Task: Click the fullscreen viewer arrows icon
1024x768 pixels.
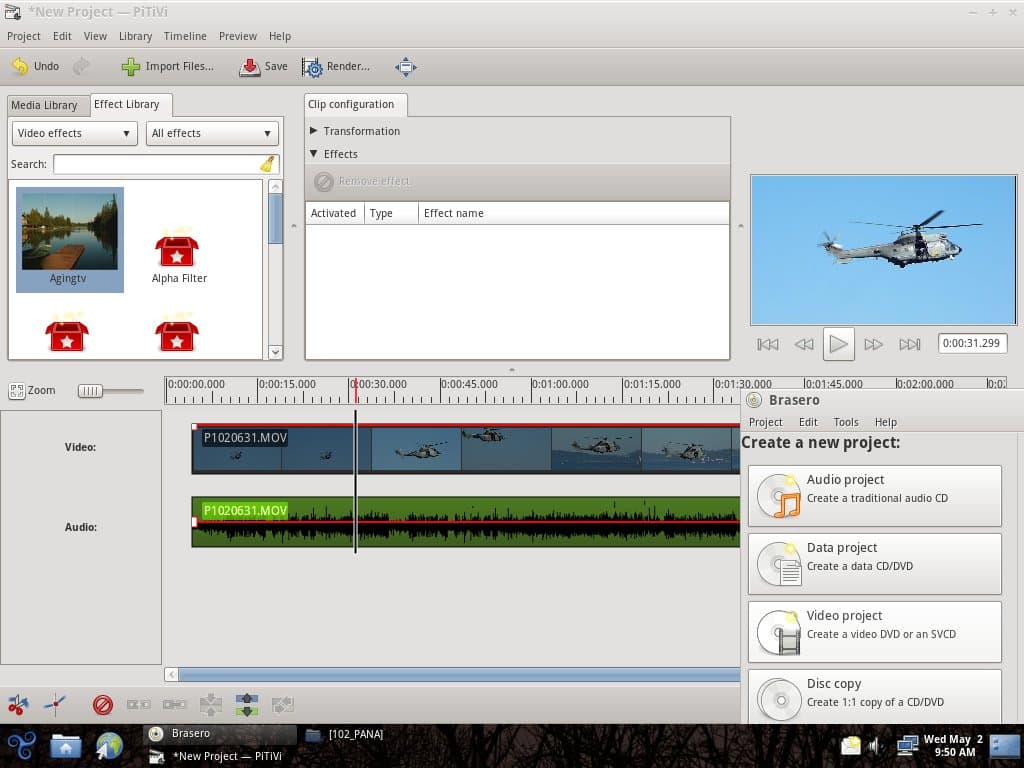Action: 406,67
